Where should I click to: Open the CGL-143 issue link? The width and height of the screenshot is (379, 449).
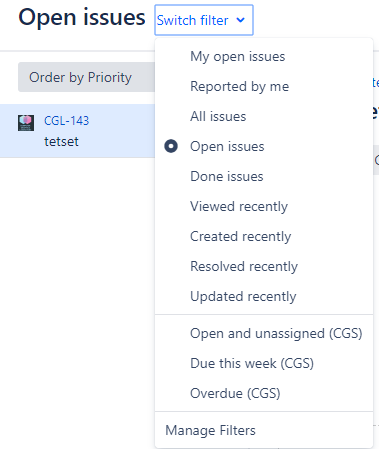click(67, 121)
